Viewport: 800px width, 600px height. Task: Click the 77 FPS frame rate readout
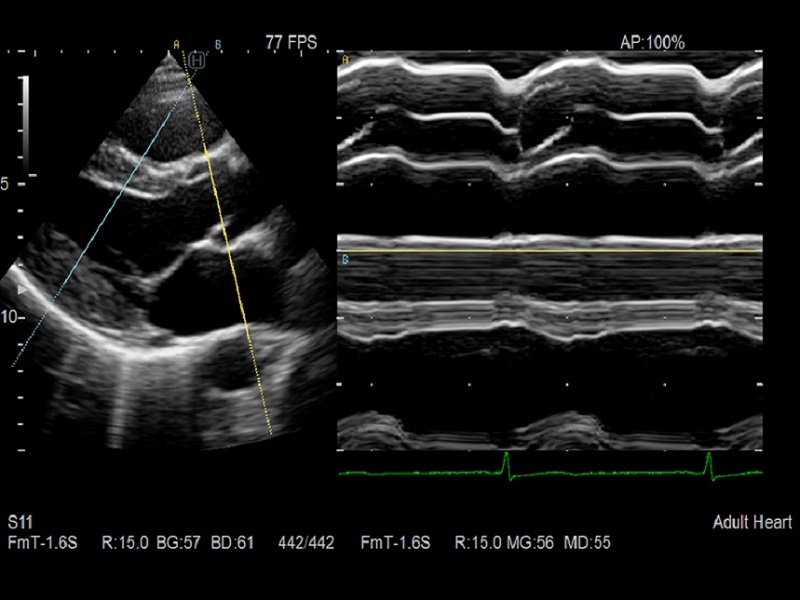pos(288,42)
